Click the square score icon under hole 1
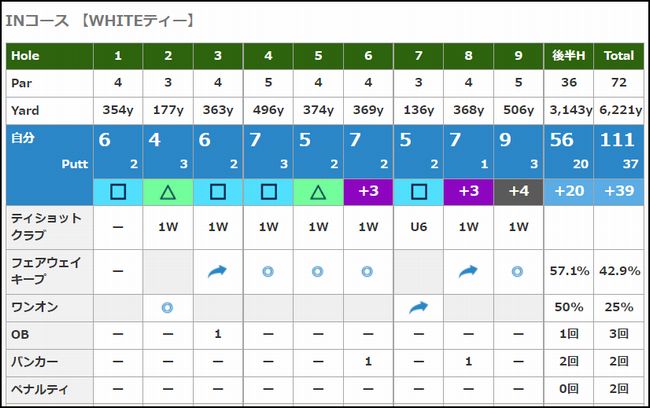Screen dimensions: 650x408 (118, 192)
